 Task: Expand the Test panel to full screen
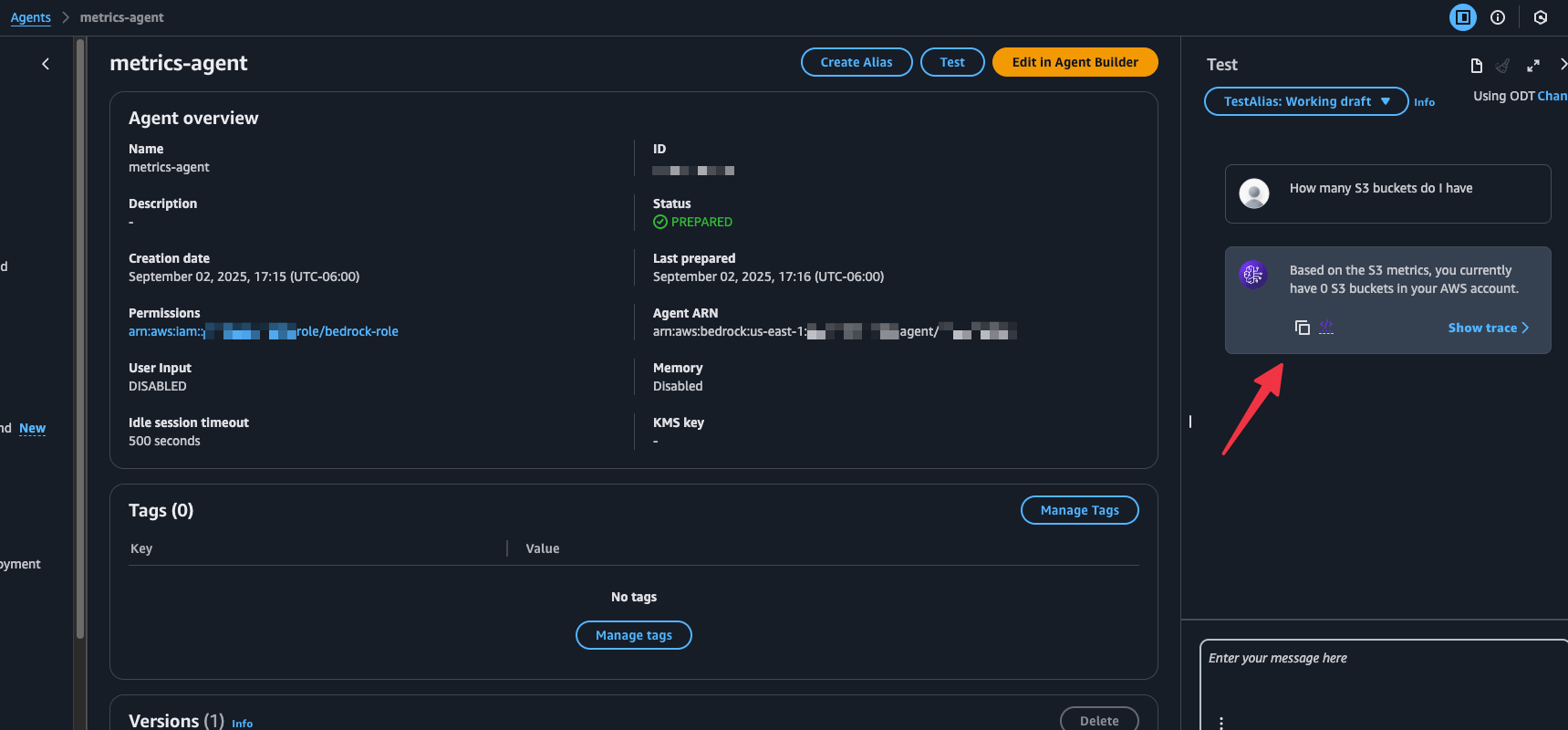click(1533, 65)
